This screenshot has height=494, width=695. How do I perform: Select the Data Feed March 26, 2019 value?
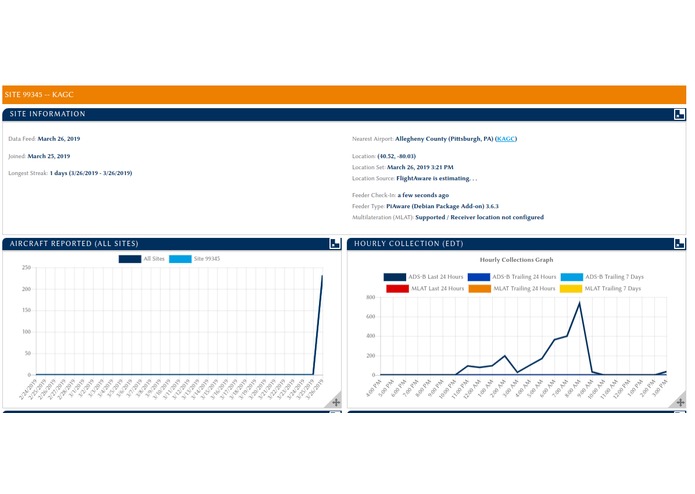(59, 139)
